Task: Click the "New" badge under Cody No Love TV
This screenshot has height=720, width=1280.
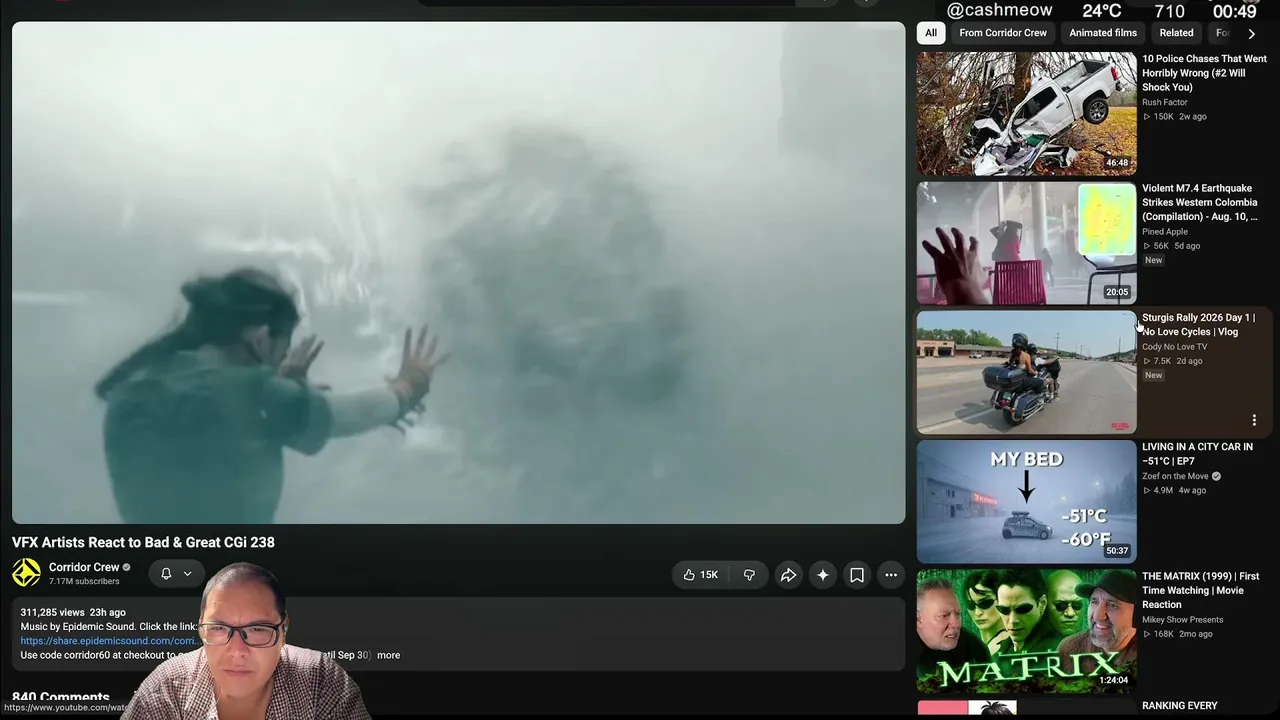Action: (x=1153, y=375)
